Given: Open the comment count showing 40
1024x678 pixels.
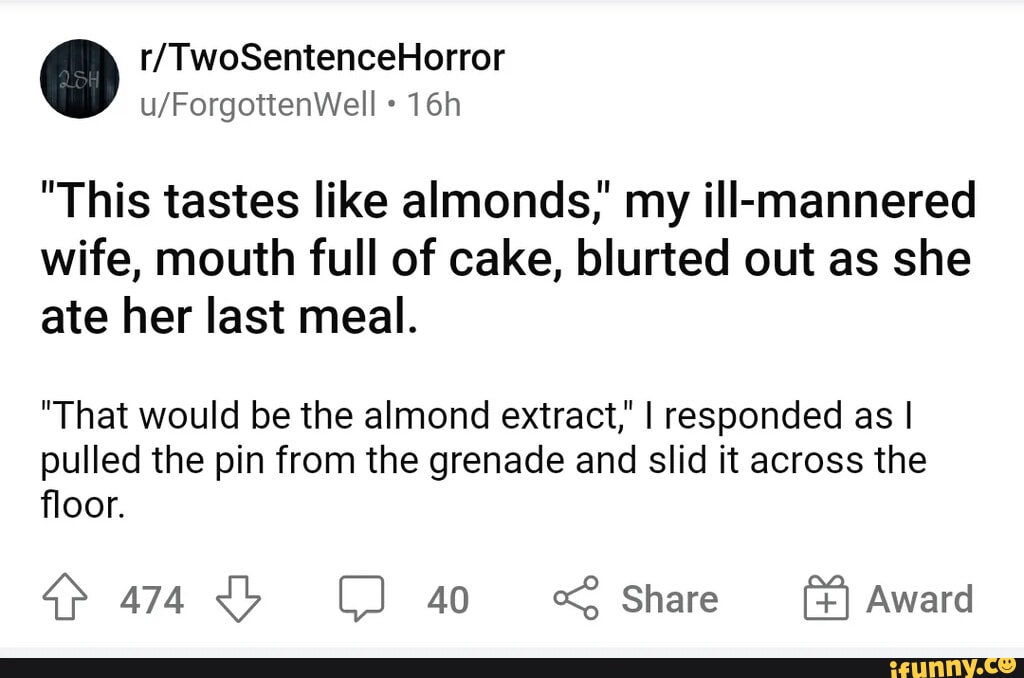Looking at the screenshot, I should coord(449,601).
